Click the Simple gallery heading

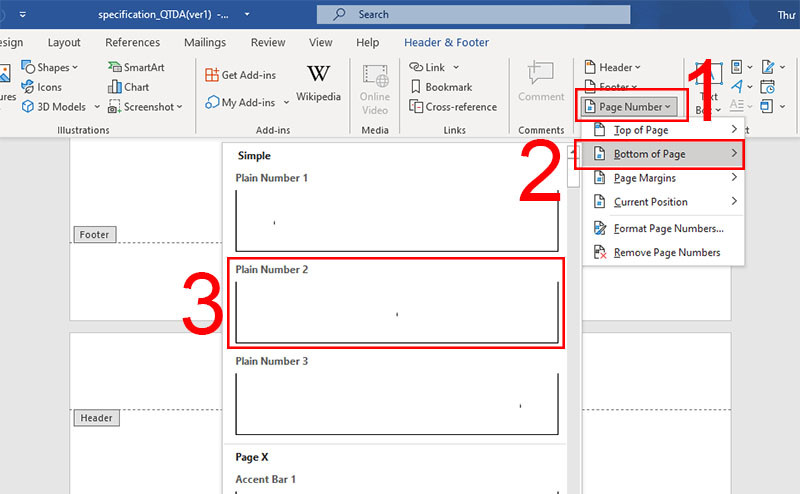click(x=254, y=156)
